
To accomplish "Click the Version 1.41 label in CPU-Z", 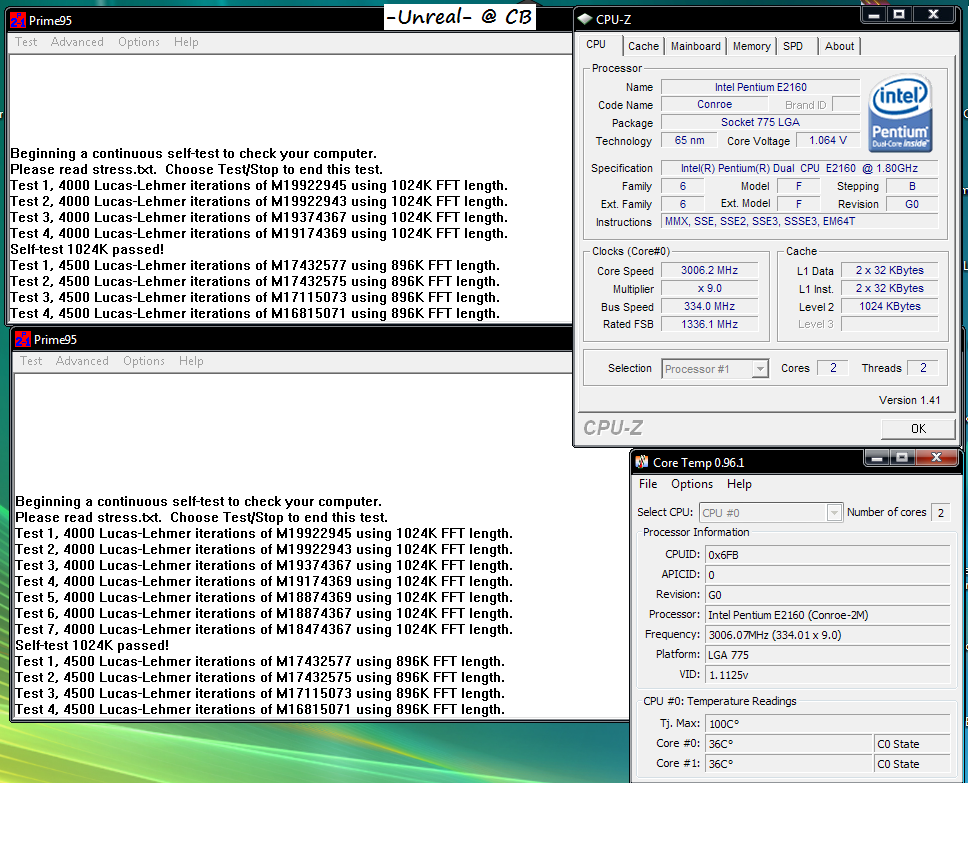I will pyautogui.click(x=909, y=400).
